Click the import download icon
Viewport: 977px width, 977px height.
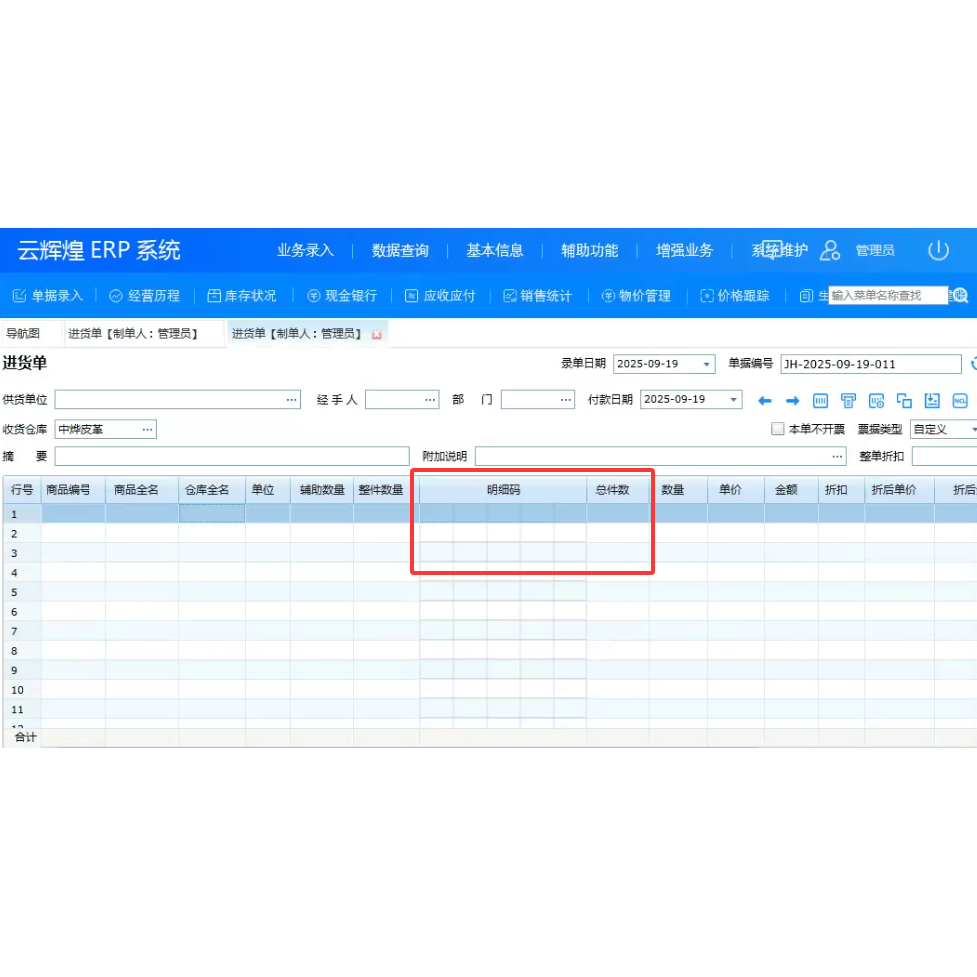point(932,401)
